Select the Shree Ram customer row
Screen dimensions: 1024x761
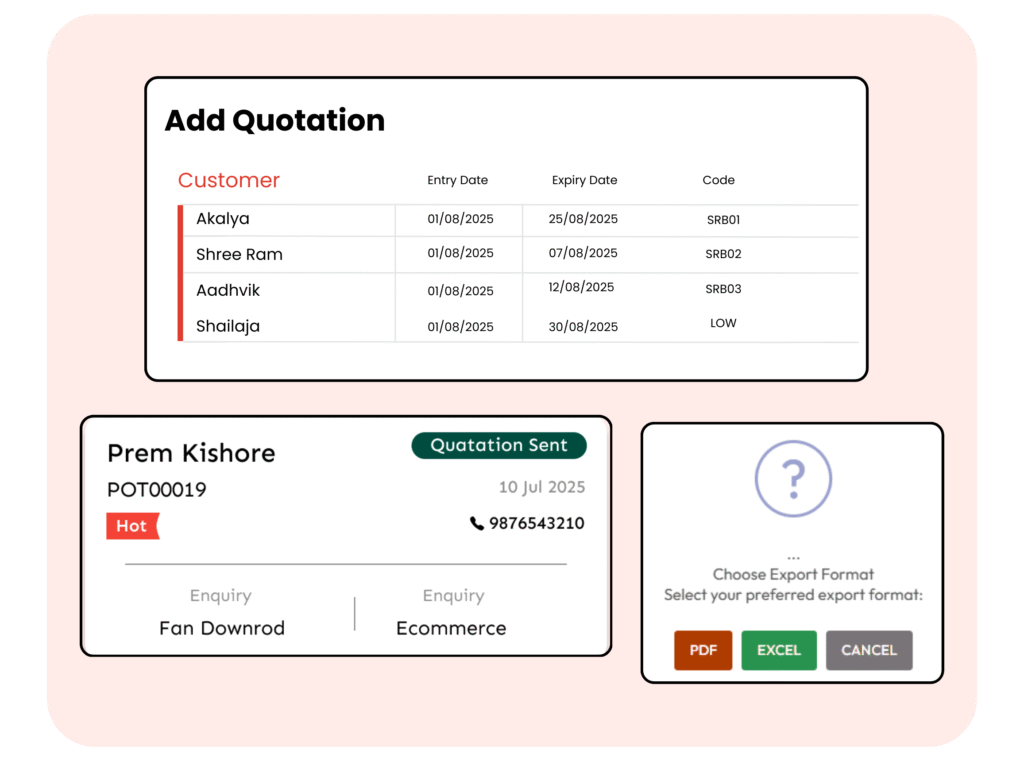239,254
